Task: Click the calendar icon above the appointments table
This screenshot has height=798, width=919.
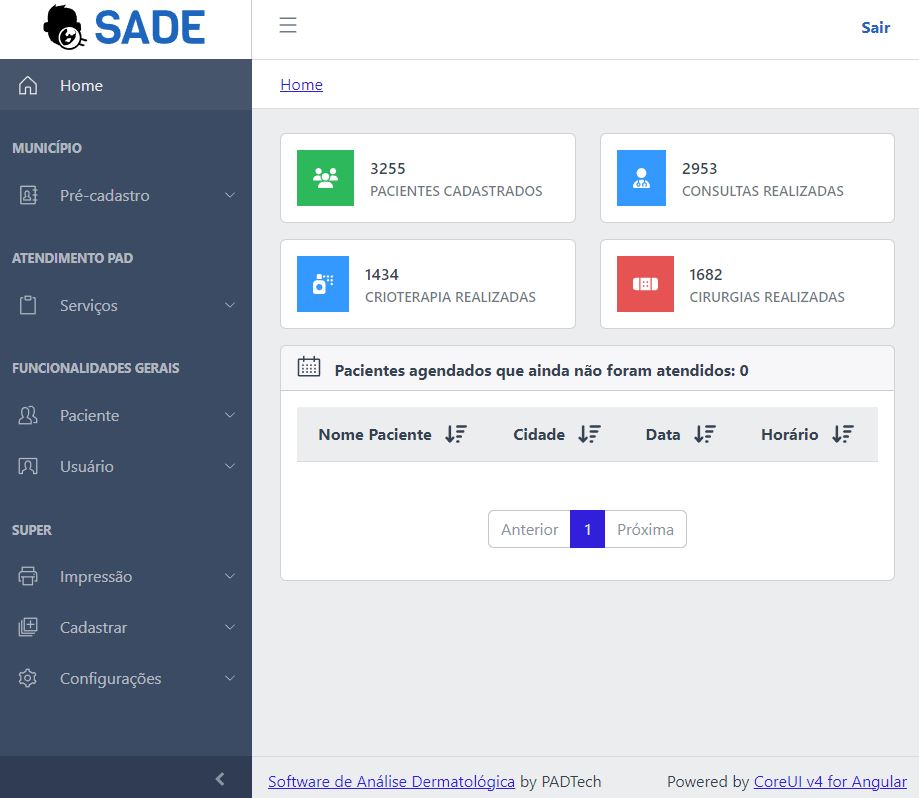Action: click(x=307, y=366)
